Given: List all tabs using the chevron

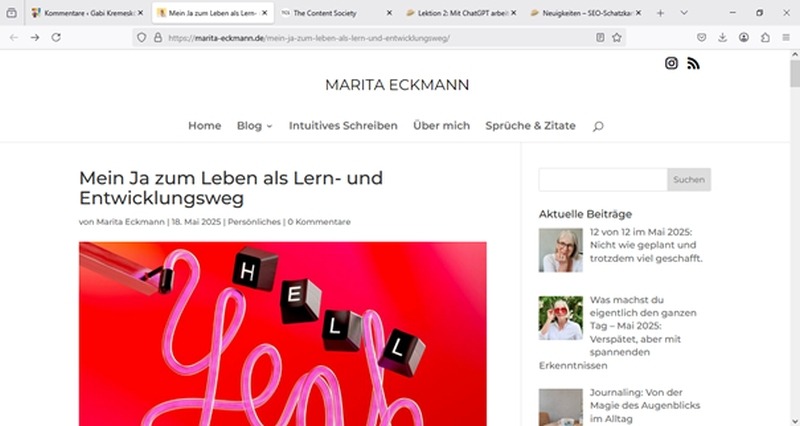Looking at the screenshot, I should click(684, 13).
